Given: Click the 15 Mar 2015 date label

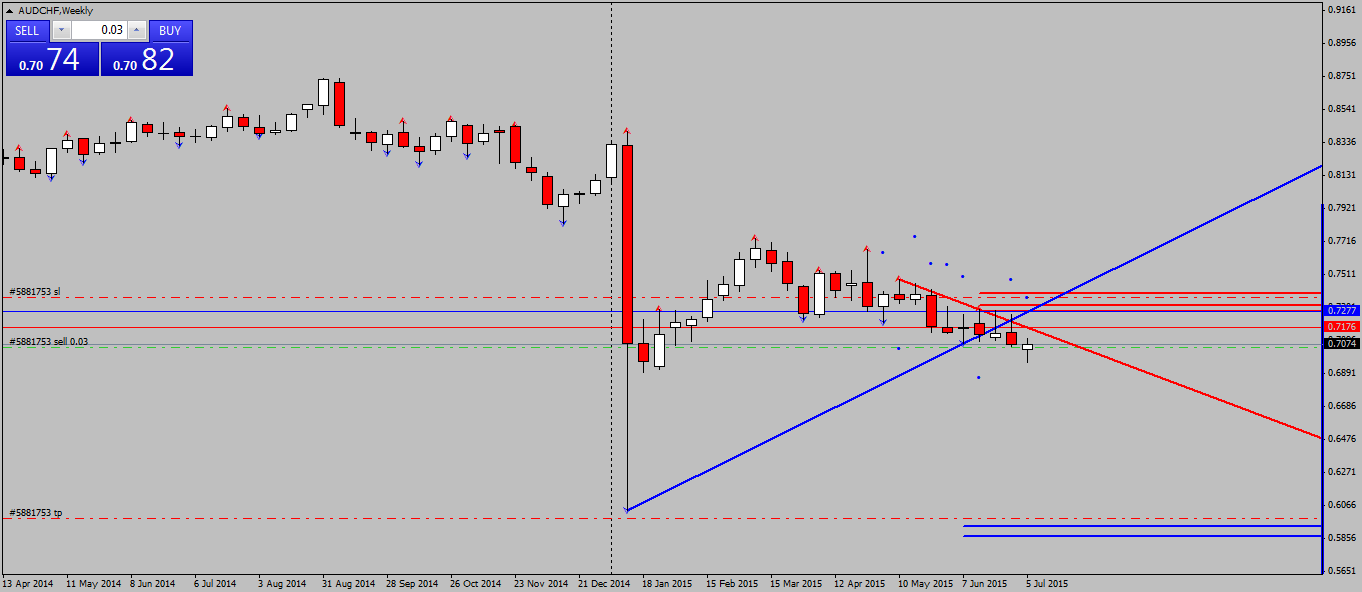Looking at the screenshot, I should click(796, 584).
